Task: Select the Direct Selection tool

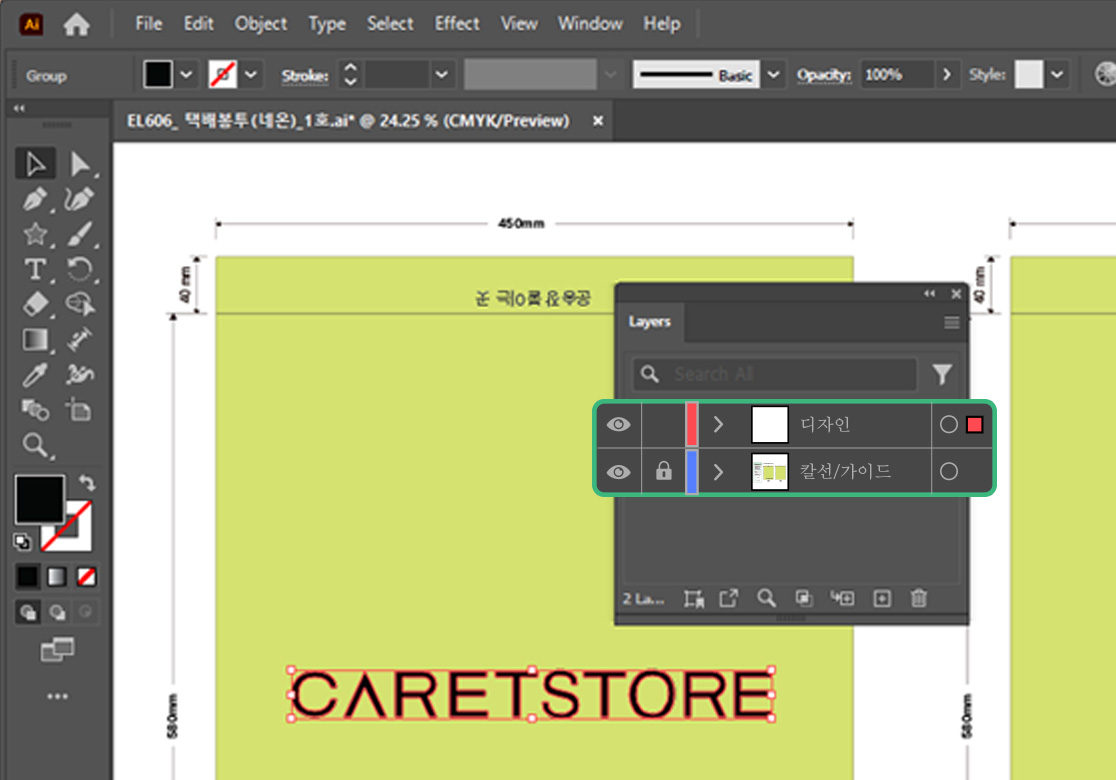Action: point(80,164)
